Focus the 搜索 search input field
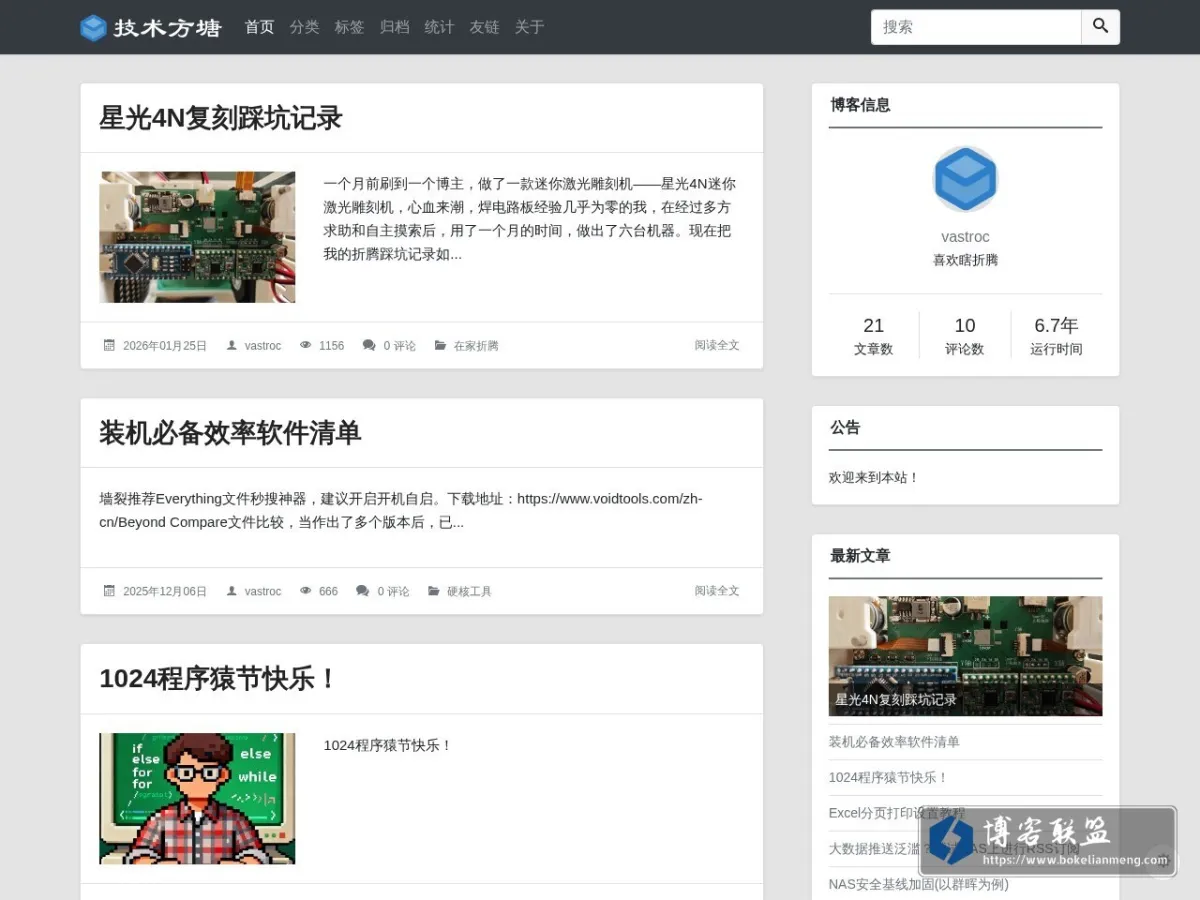 pyautogui.click(x=976, y=27)
